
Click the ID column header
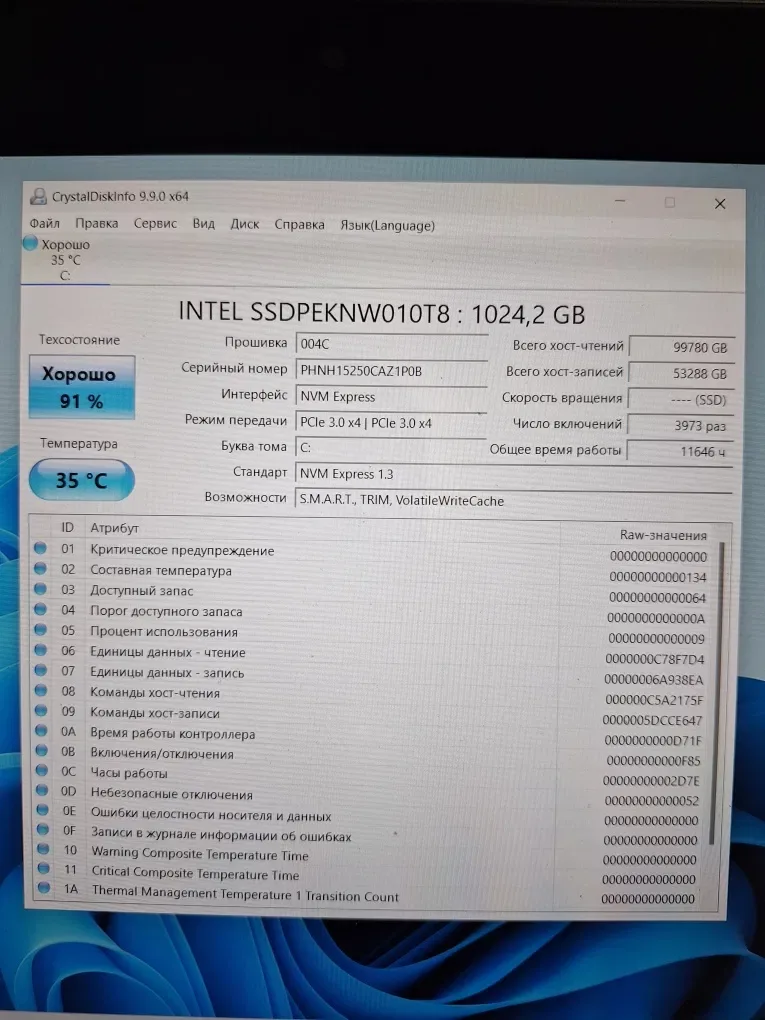(x=67, y=527)
